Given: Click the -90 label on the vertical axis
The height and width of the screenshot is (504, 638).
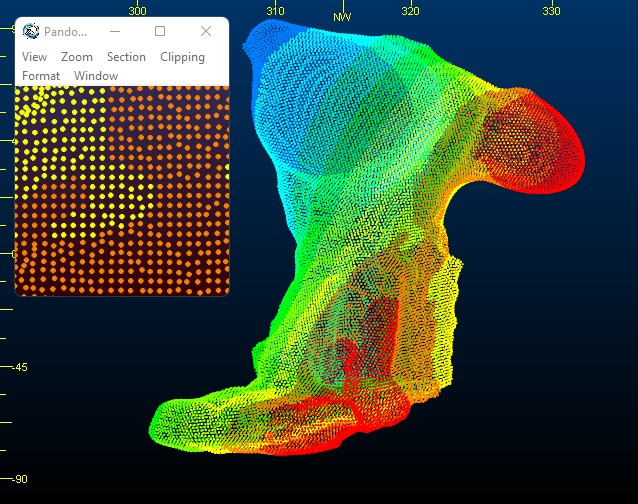Looking at the screenshot, I should click(20, 479).
